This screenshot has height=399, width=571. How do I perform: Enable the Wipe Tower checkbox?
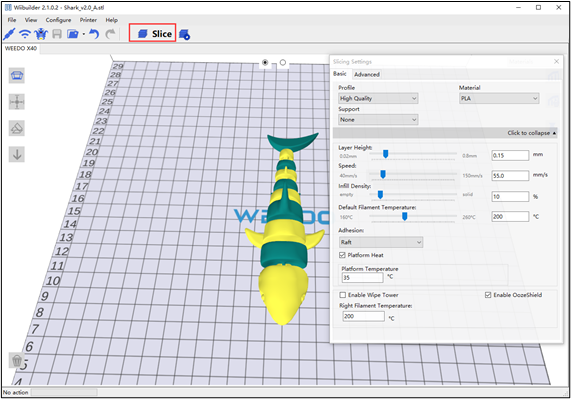click(x=342, y=295)
